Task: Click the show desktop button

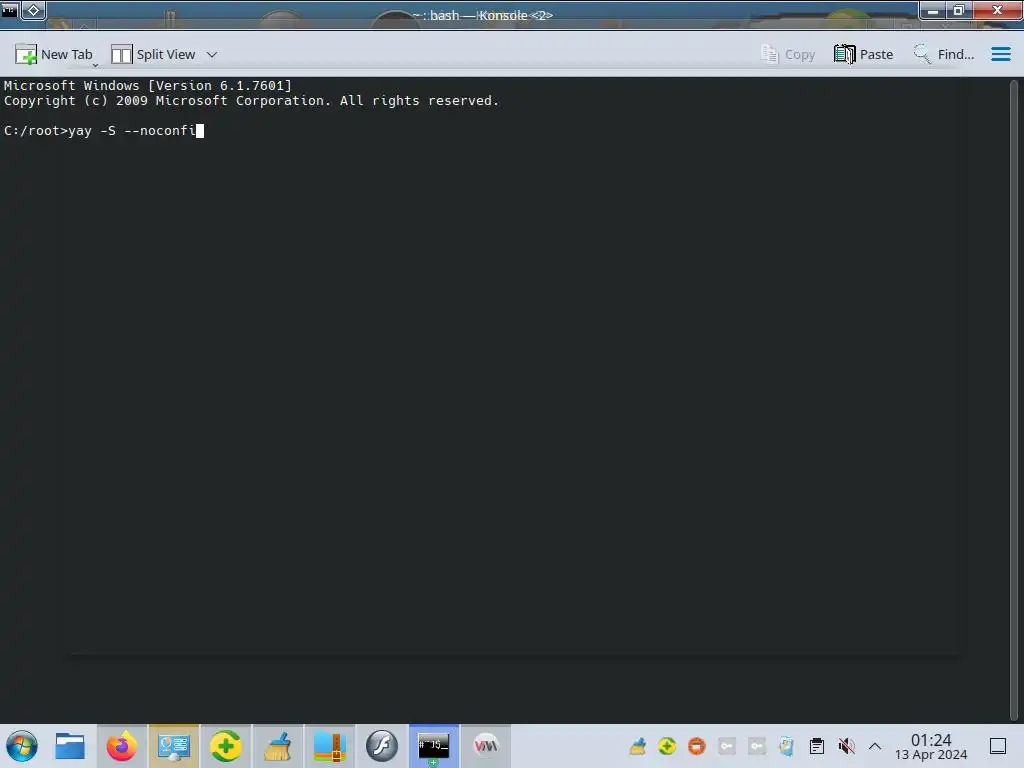Action: click(998, 746)
